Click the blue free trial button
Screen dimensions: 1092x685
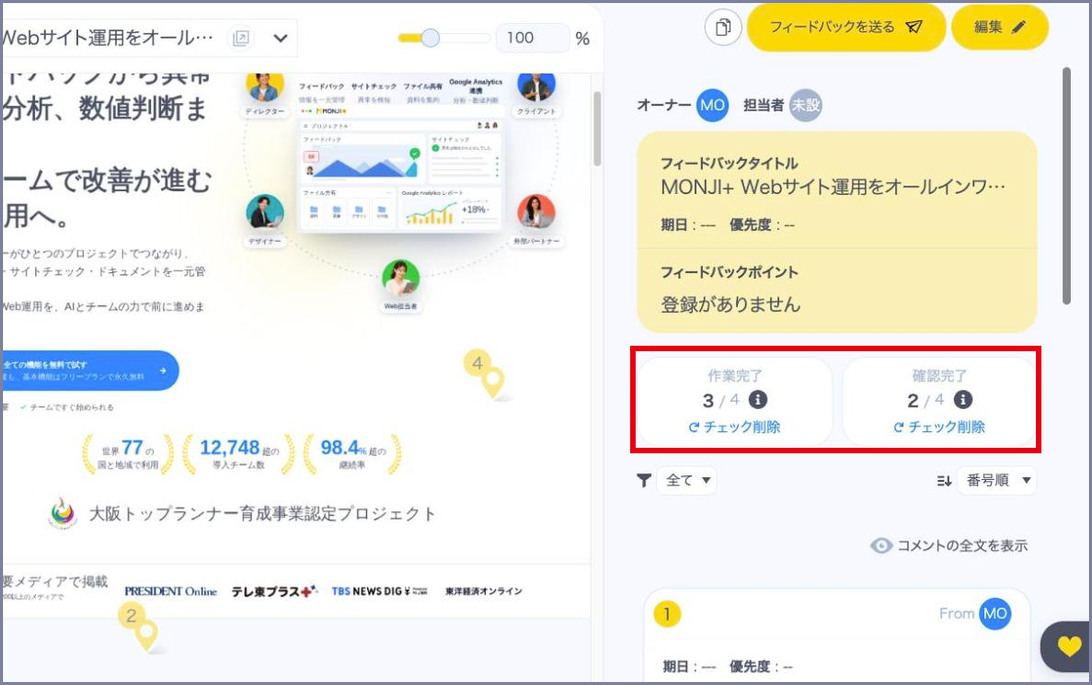click(x=89, y=370)
